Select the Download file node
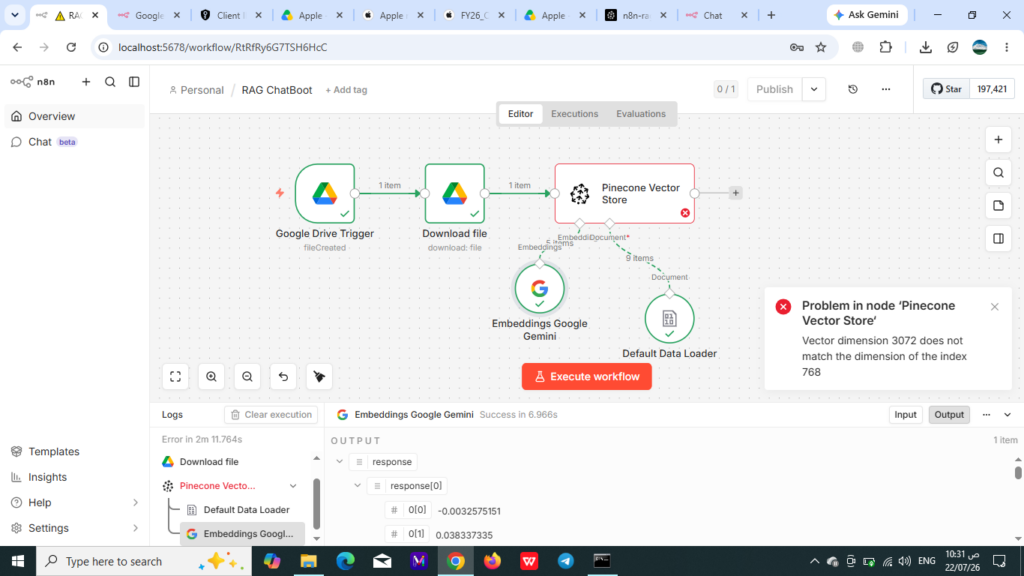Viewport: 1024px width, 576px height. [455, 193]
